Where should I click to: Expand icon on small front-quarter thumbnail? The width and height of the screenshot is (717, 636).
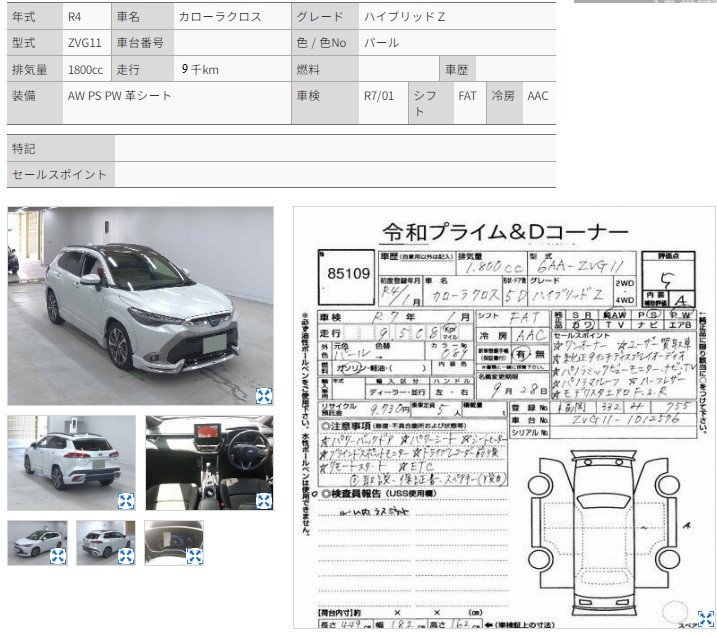click(58, 556)
